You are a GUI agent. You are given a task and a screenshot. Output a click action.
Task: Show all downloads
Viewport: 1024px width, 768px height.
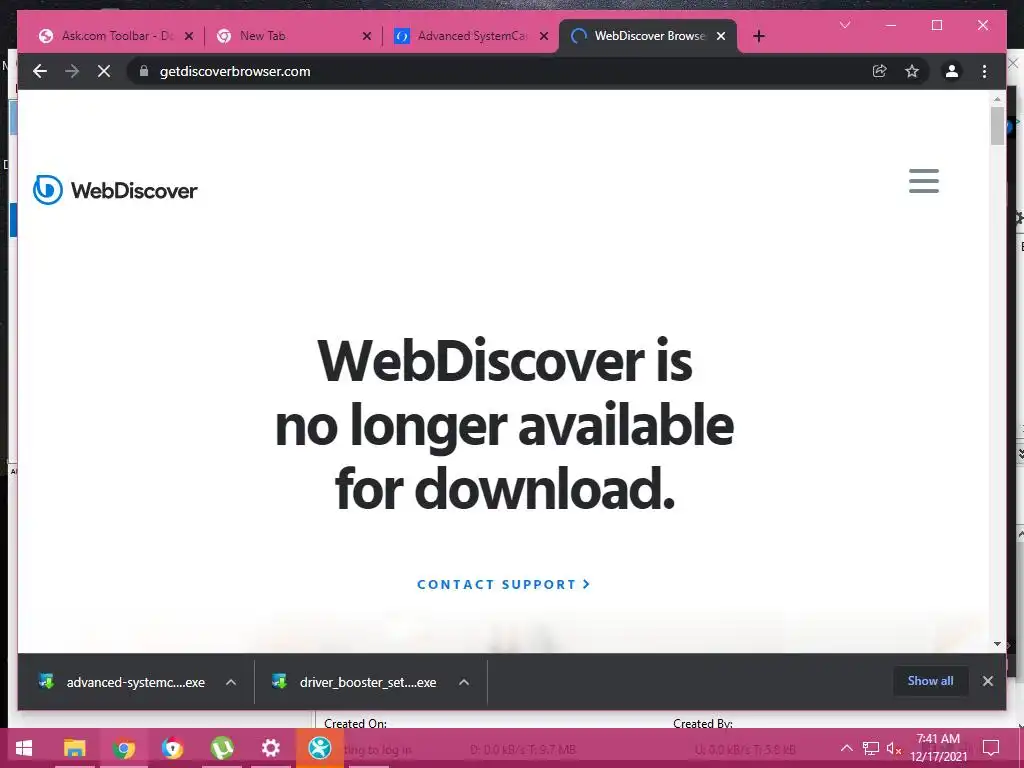click(x=930, y=680)
